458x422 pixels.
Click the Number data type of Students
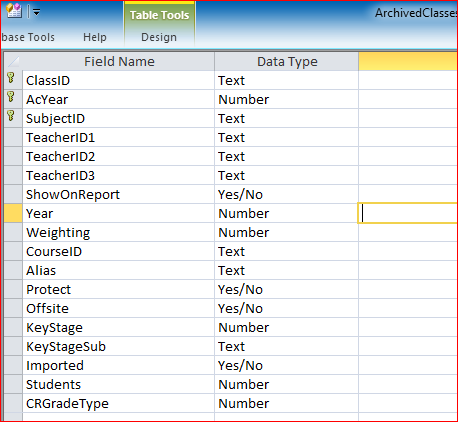click(x=244, y=385)
